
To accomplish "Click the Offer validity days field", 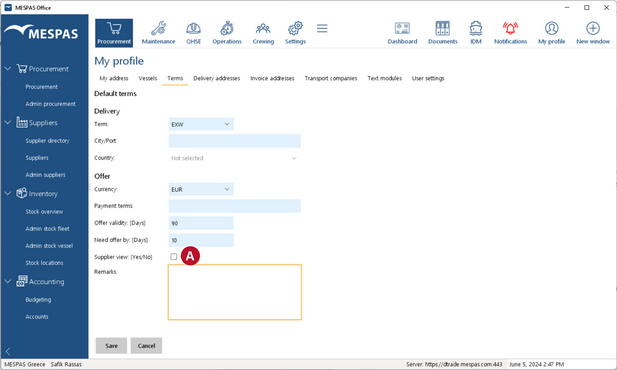I will 201,223.
